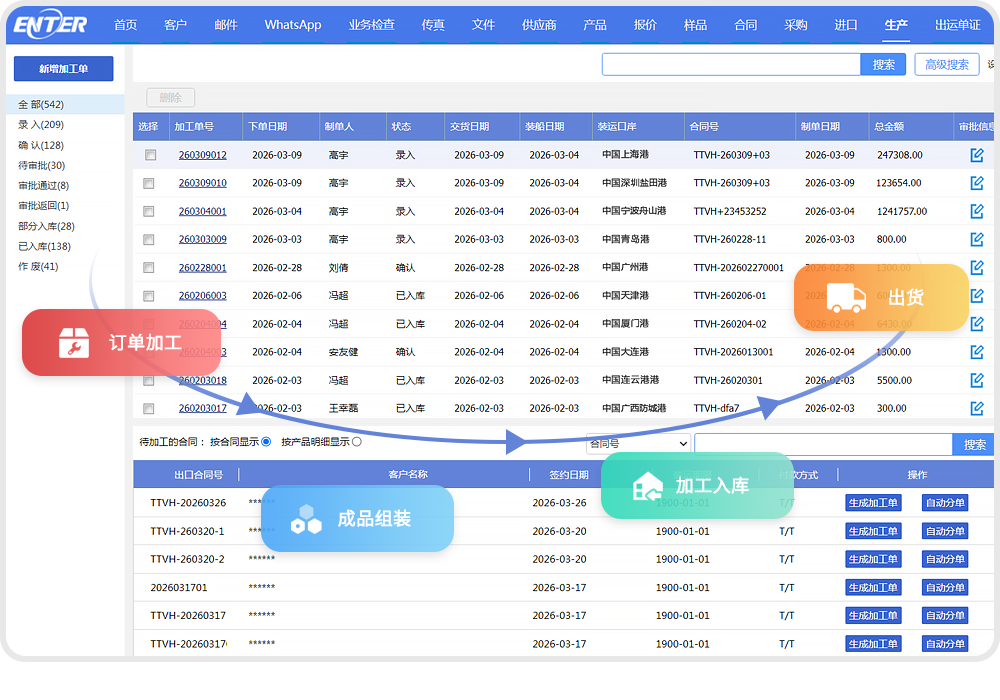Focus the top search input field

[x=731, y=64]
